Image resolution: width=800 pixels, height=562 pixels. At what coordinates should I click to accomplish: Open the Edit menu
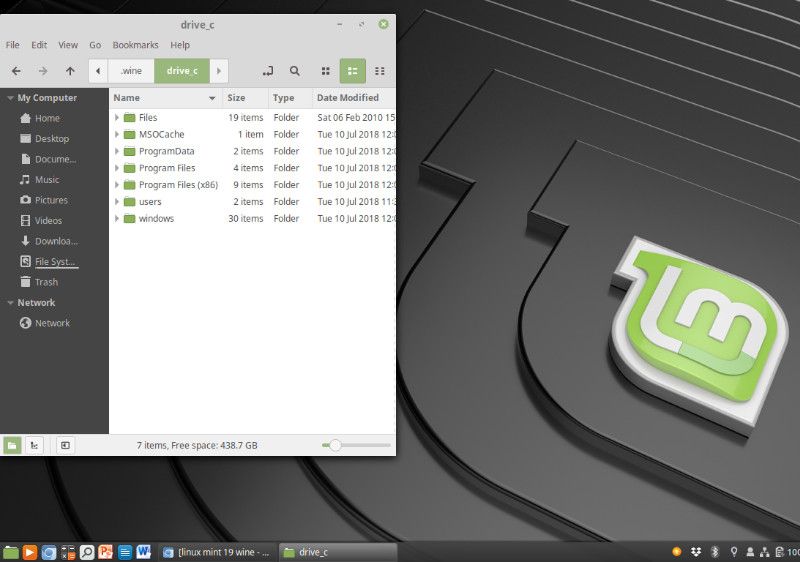click(39, 45)
